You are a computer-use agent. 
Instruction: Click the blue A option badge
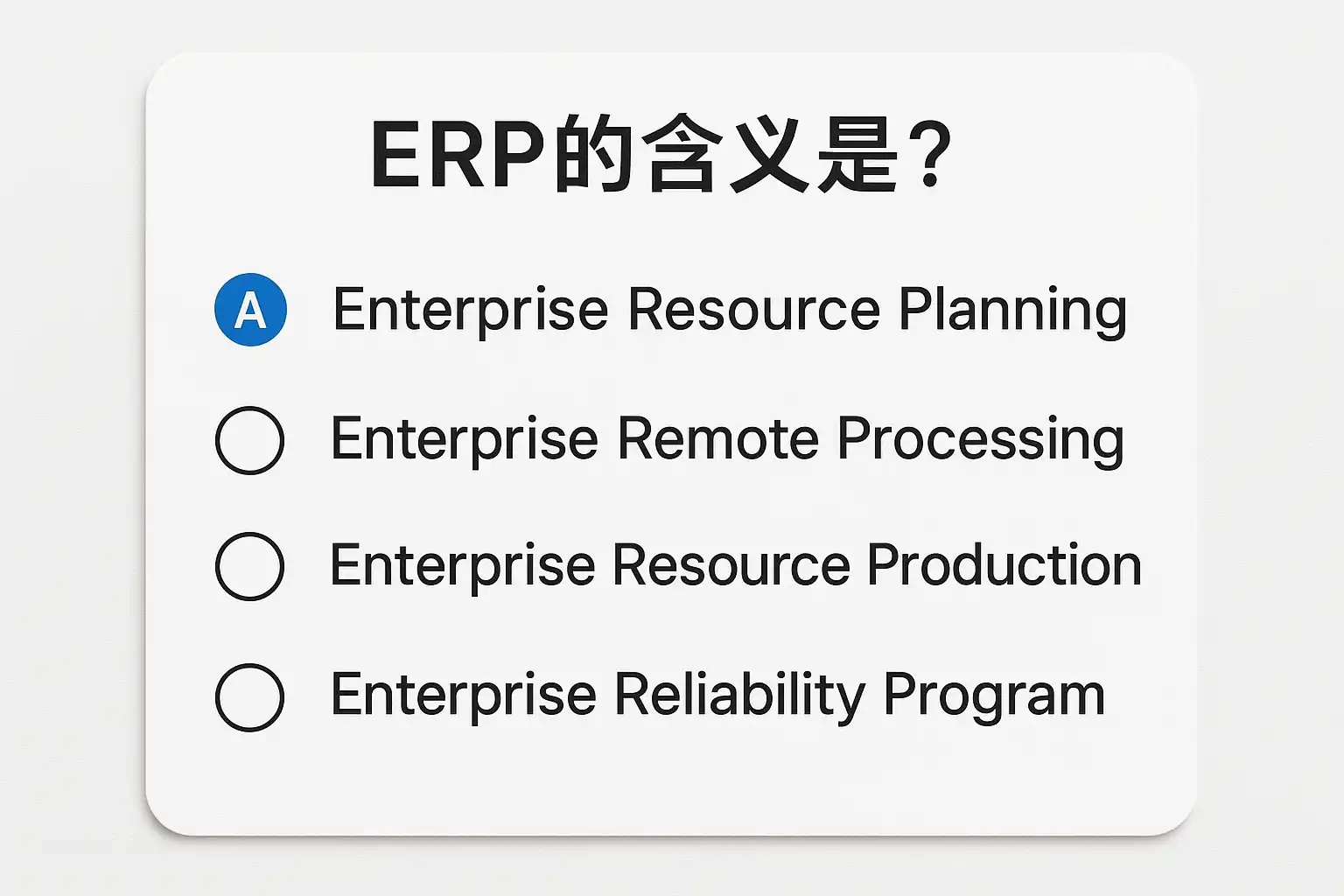(251, 310)
